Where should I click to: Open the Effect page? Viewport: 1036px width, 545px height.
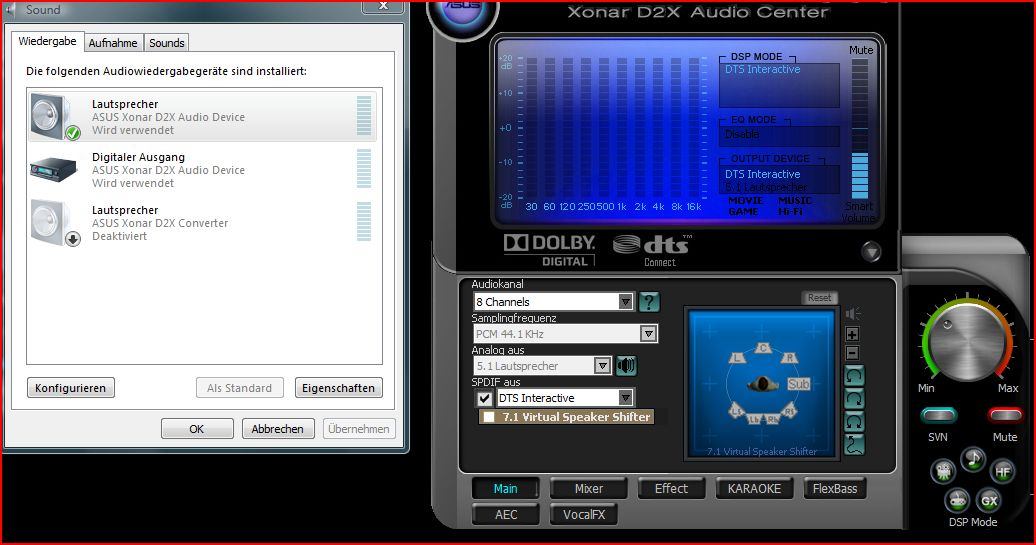pyautogui.click(x=671, y=489)
